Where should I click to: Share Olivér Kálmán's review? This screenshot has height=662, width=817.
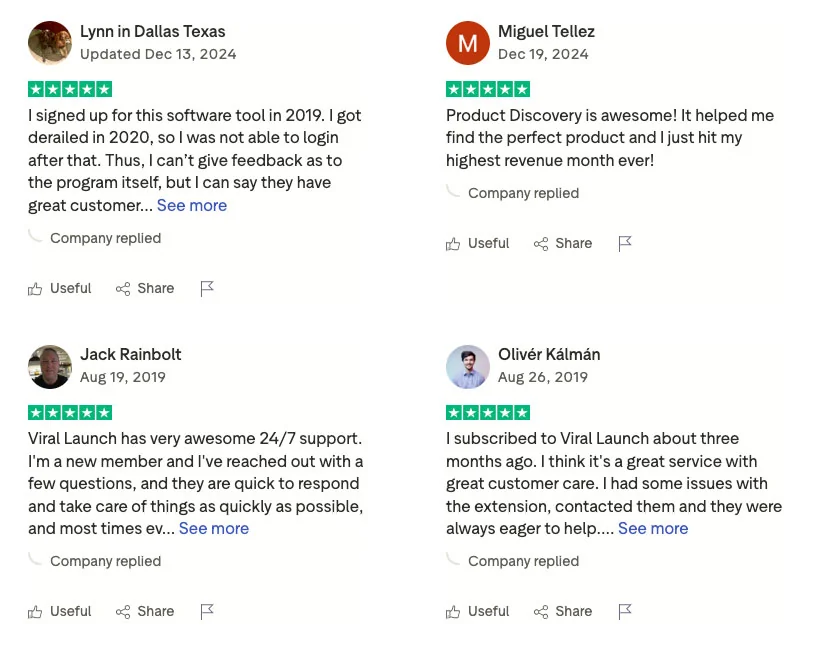pyautogui.click(x=563, y=612)
